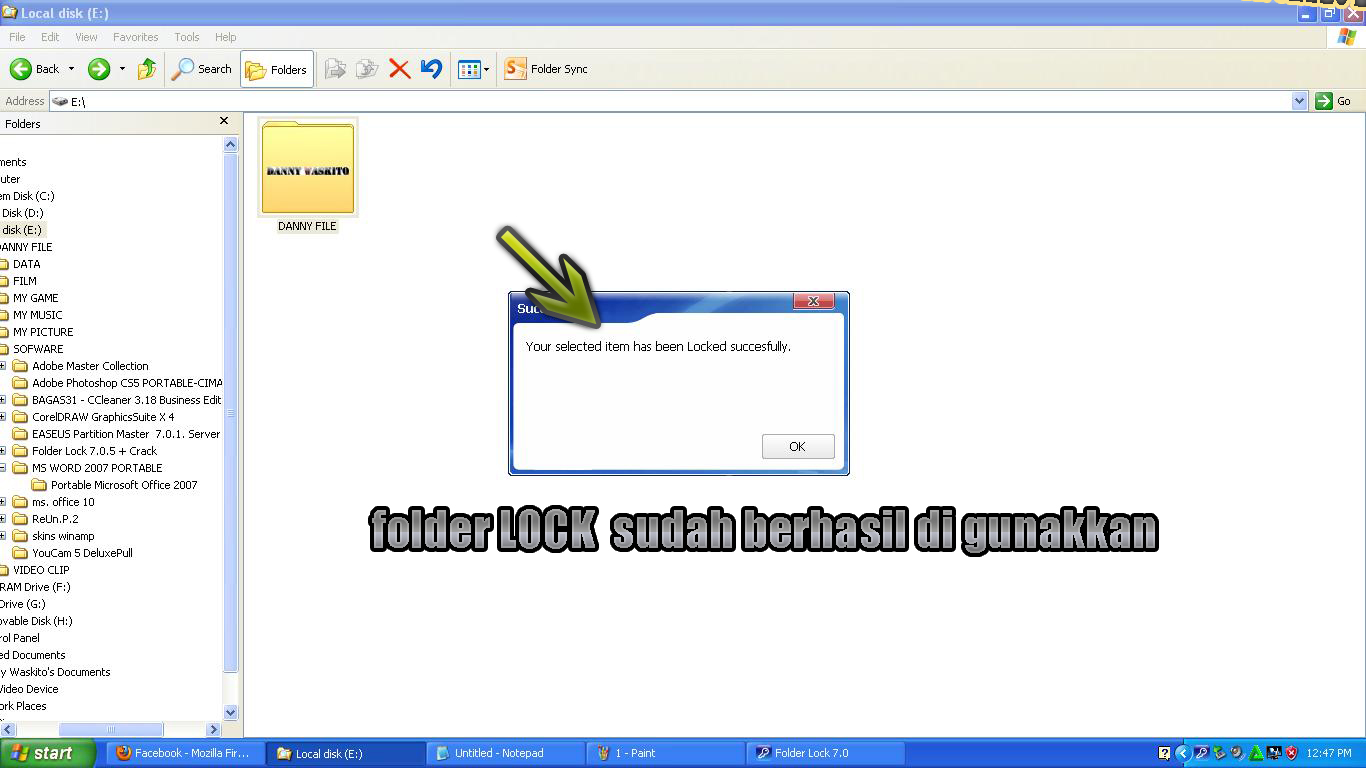Select VIDEO CLIP folder in the tree
This screenshot has width=1366, height=768.
coord(41,570)
